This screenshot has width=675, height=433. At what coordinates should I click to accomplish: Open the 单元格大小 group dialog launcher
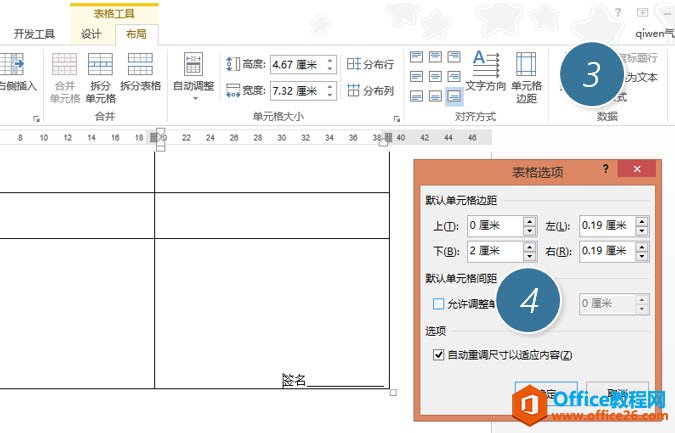(x=394, y=119)
